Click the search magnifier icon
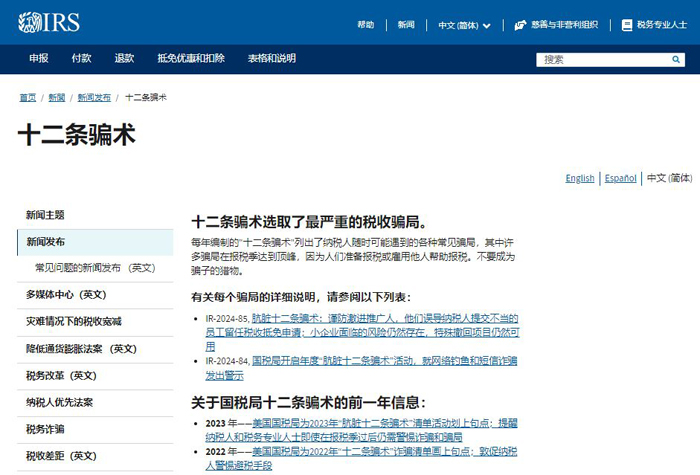This screenshot has height=475, width=700. (676, 59)
